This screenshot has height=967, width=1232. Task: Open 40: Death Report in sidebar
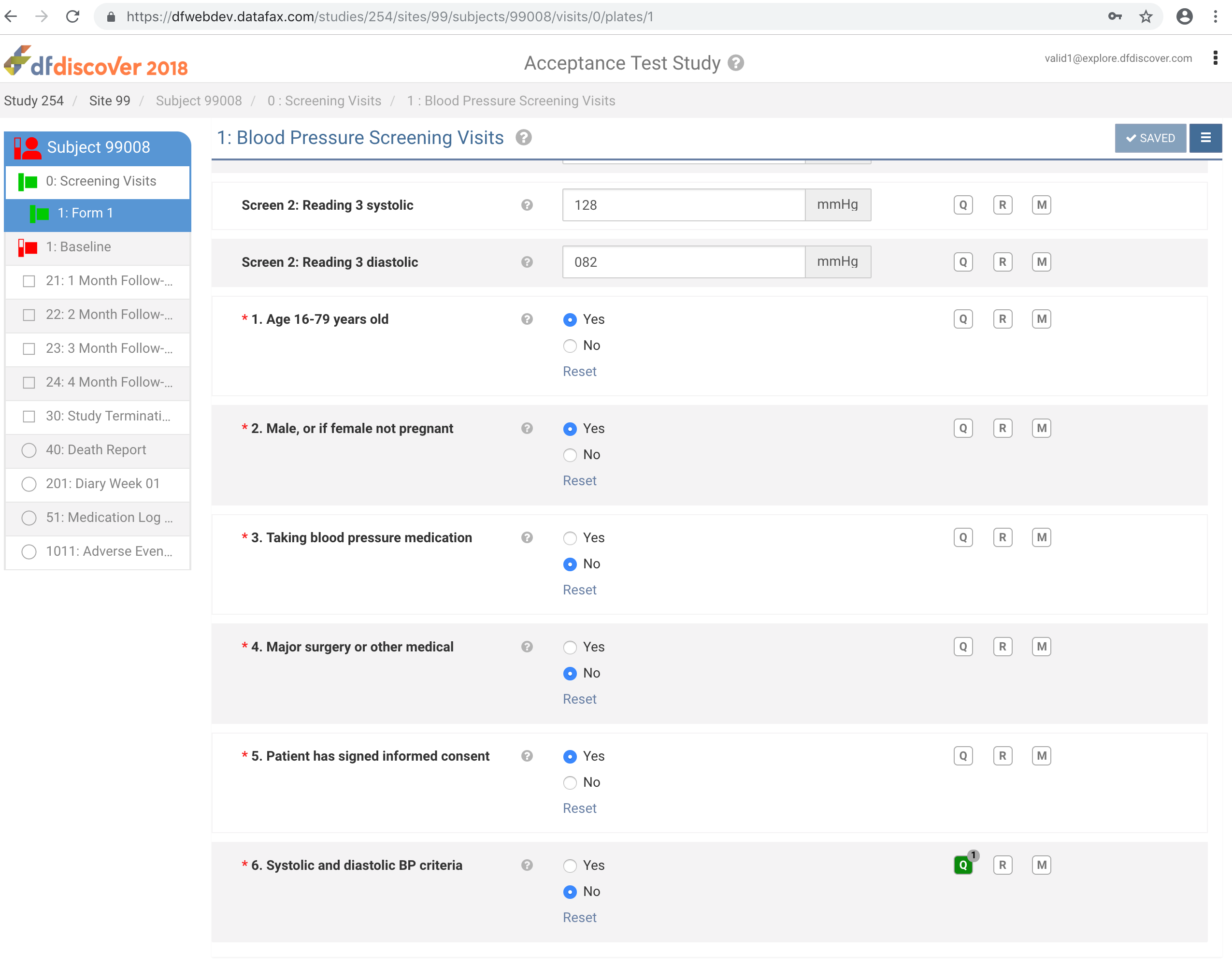96,449
